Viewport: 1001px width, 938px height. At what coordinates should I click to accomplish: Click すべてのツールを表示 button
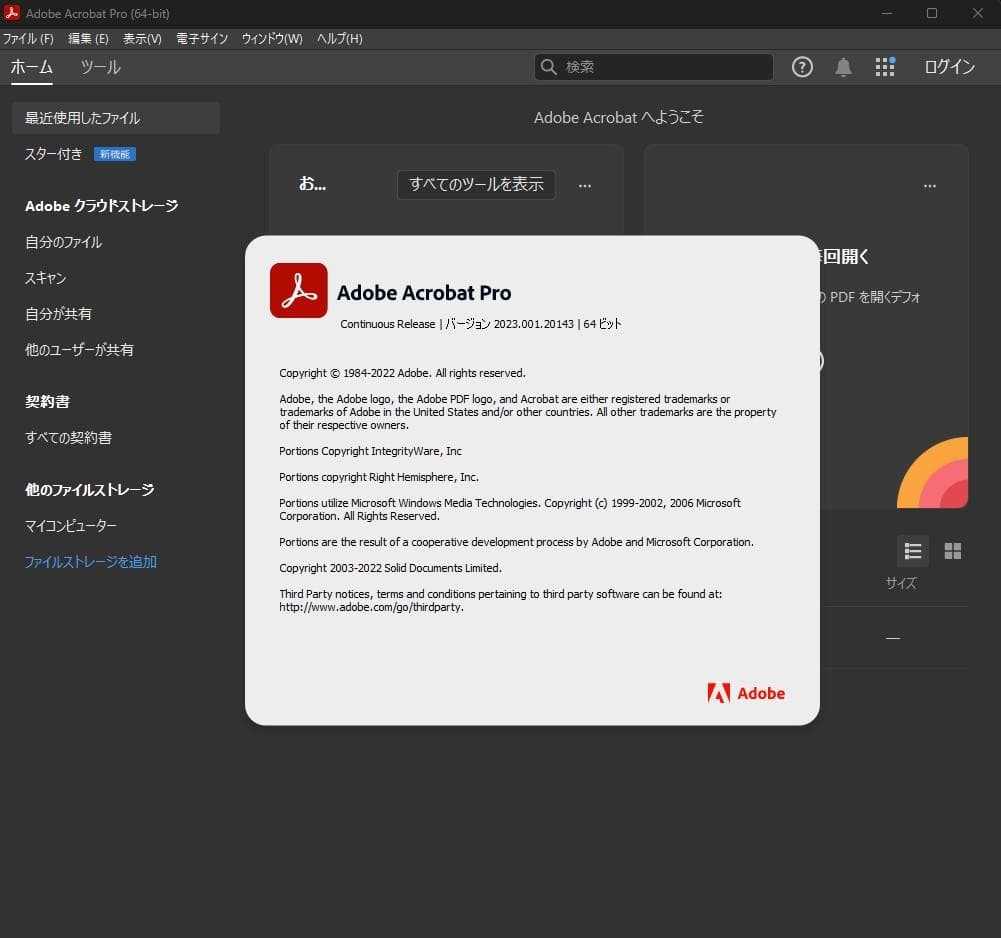[x=476, y=185]
